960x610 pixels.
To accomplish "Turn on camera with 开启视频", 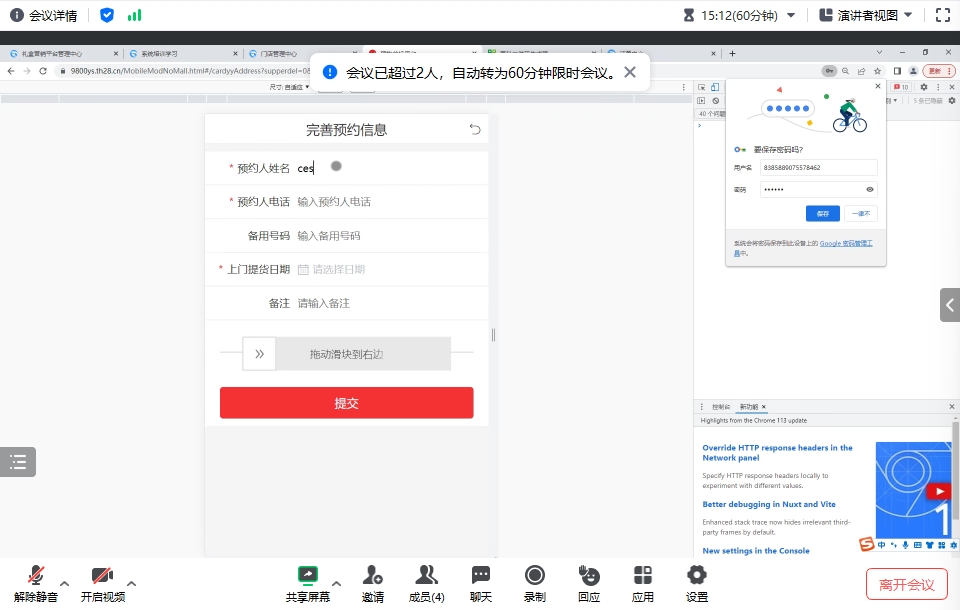I will 102,581.
